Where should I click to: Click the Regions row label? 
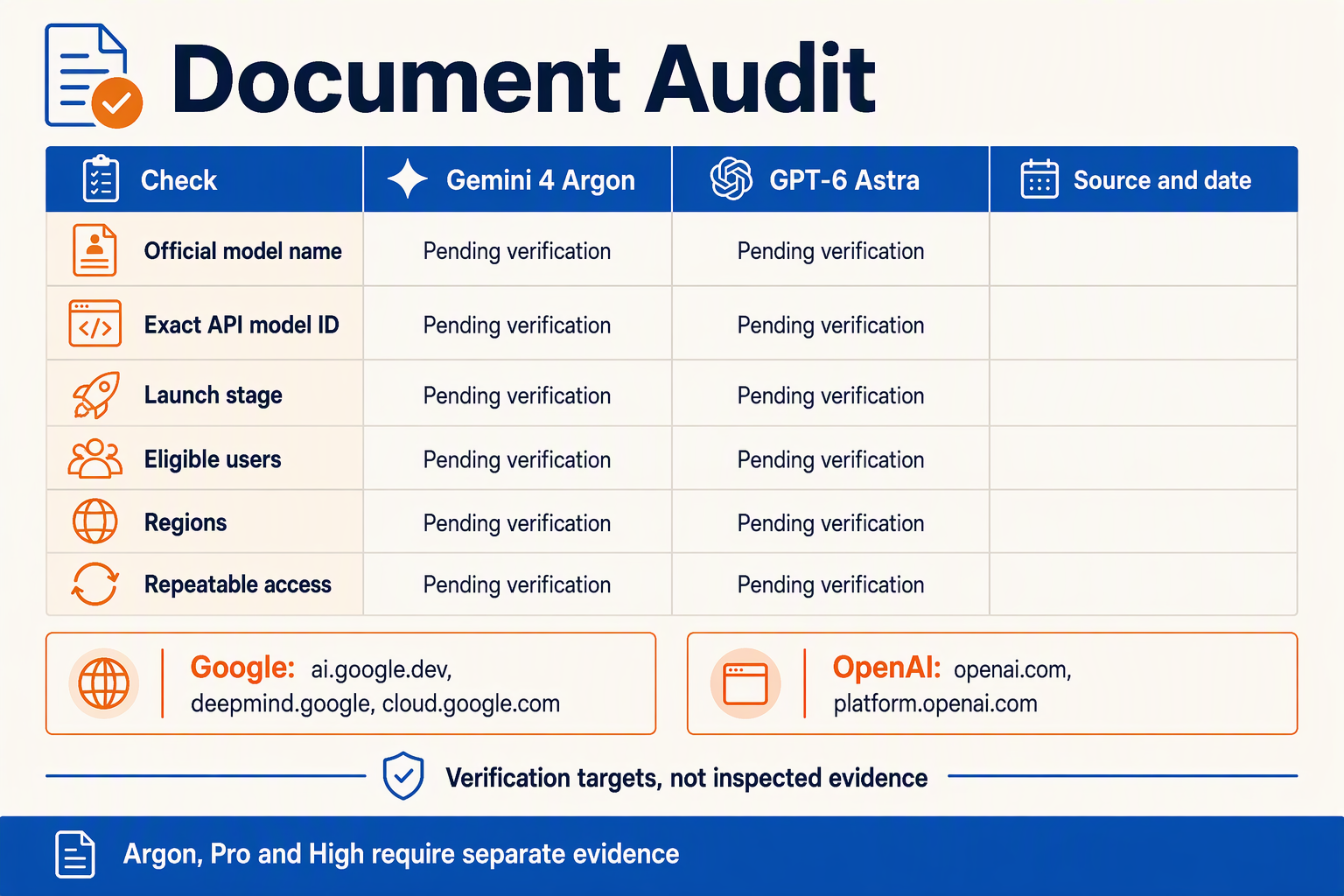[185, 523]
